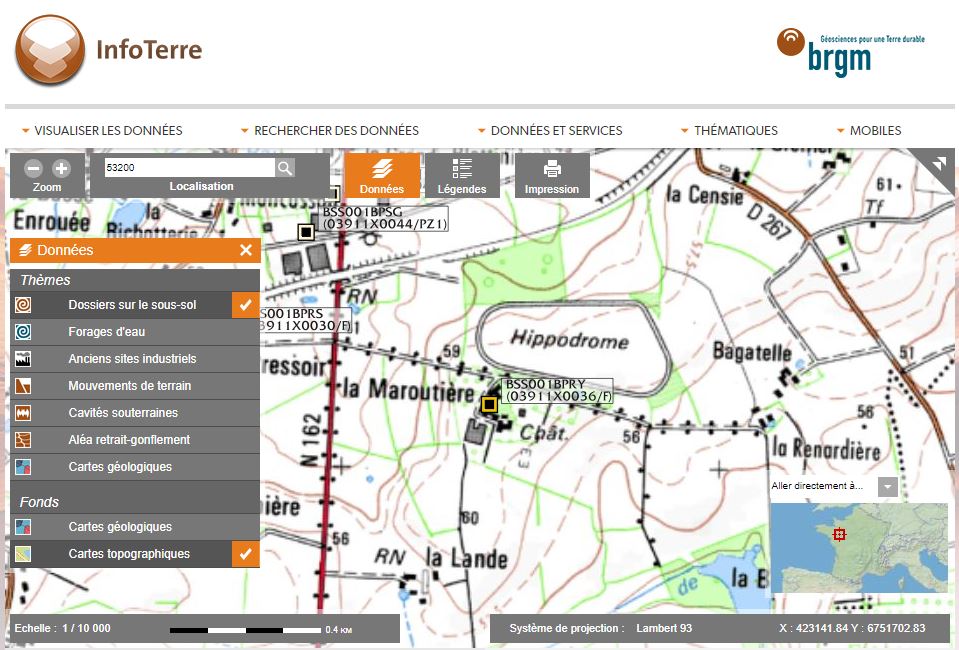Click the overview mini-map of France
Screen dimensions: 959x650
coord(859,547)
